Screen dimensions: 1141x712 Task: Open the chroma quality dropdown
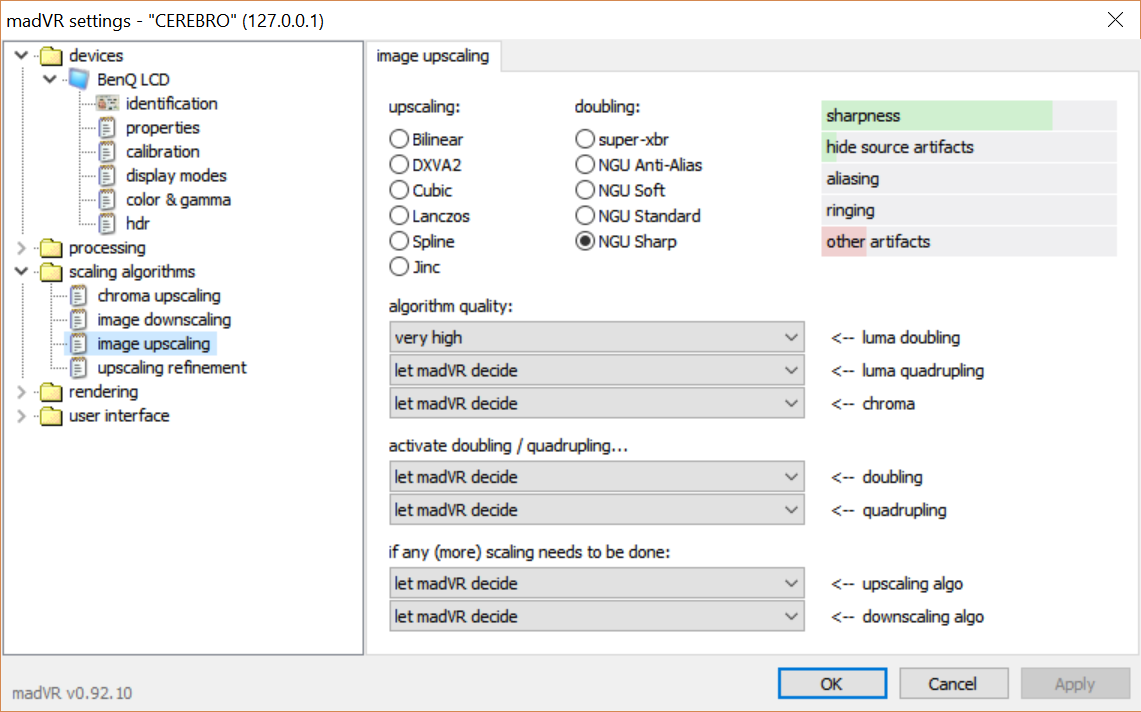click(x=597, y=403)
